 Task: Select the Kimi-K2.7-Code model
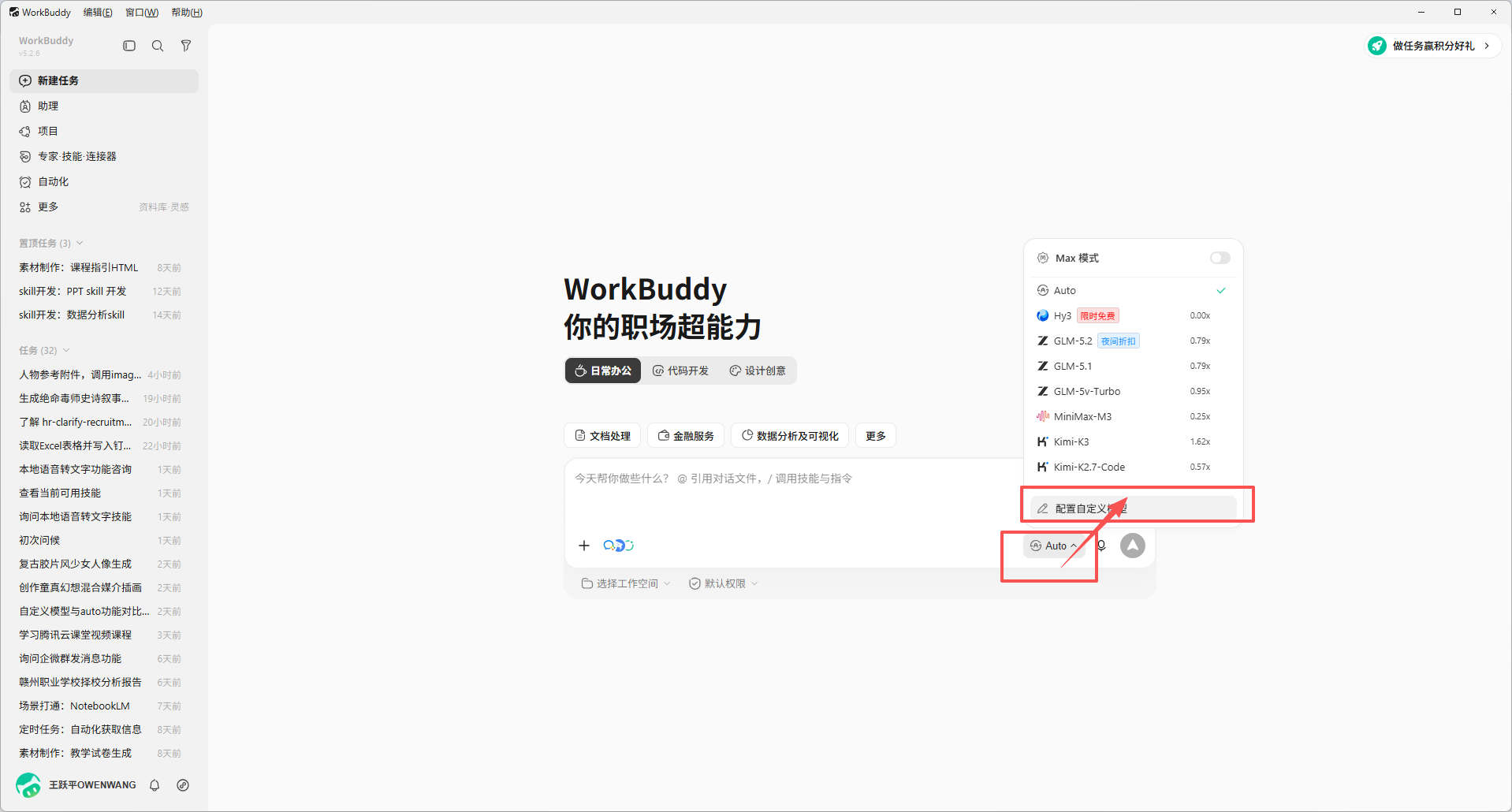[1132, 467]
